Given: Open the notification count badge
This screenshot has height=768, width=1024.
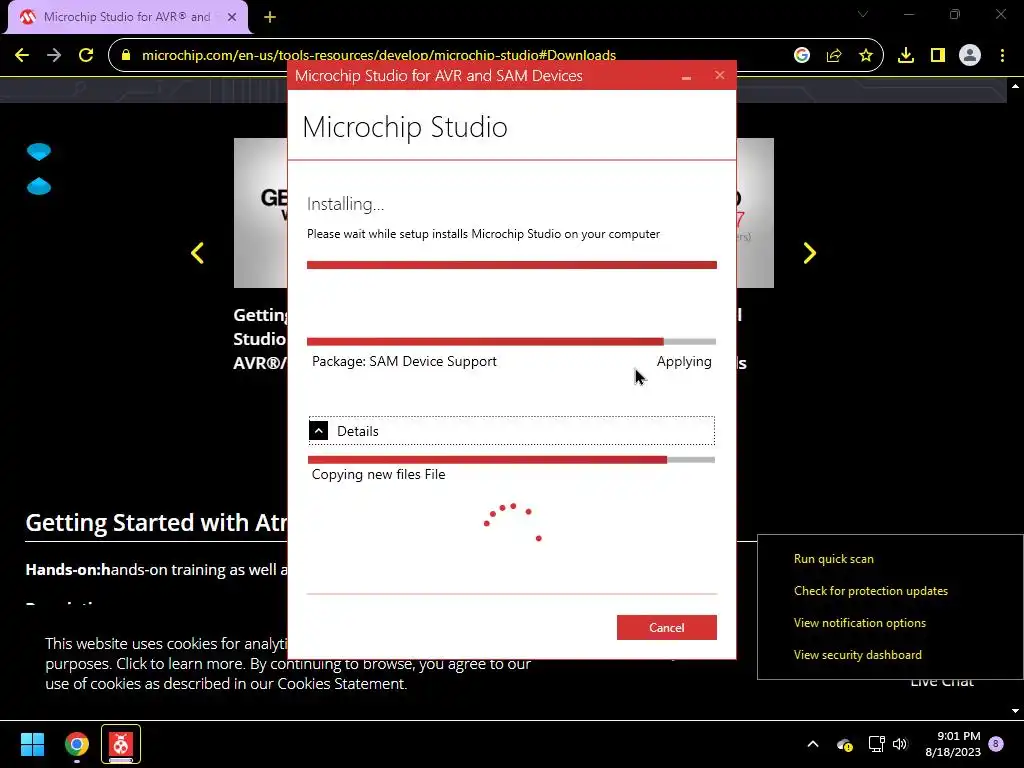Looking at the screenshot, I should 996,744.
